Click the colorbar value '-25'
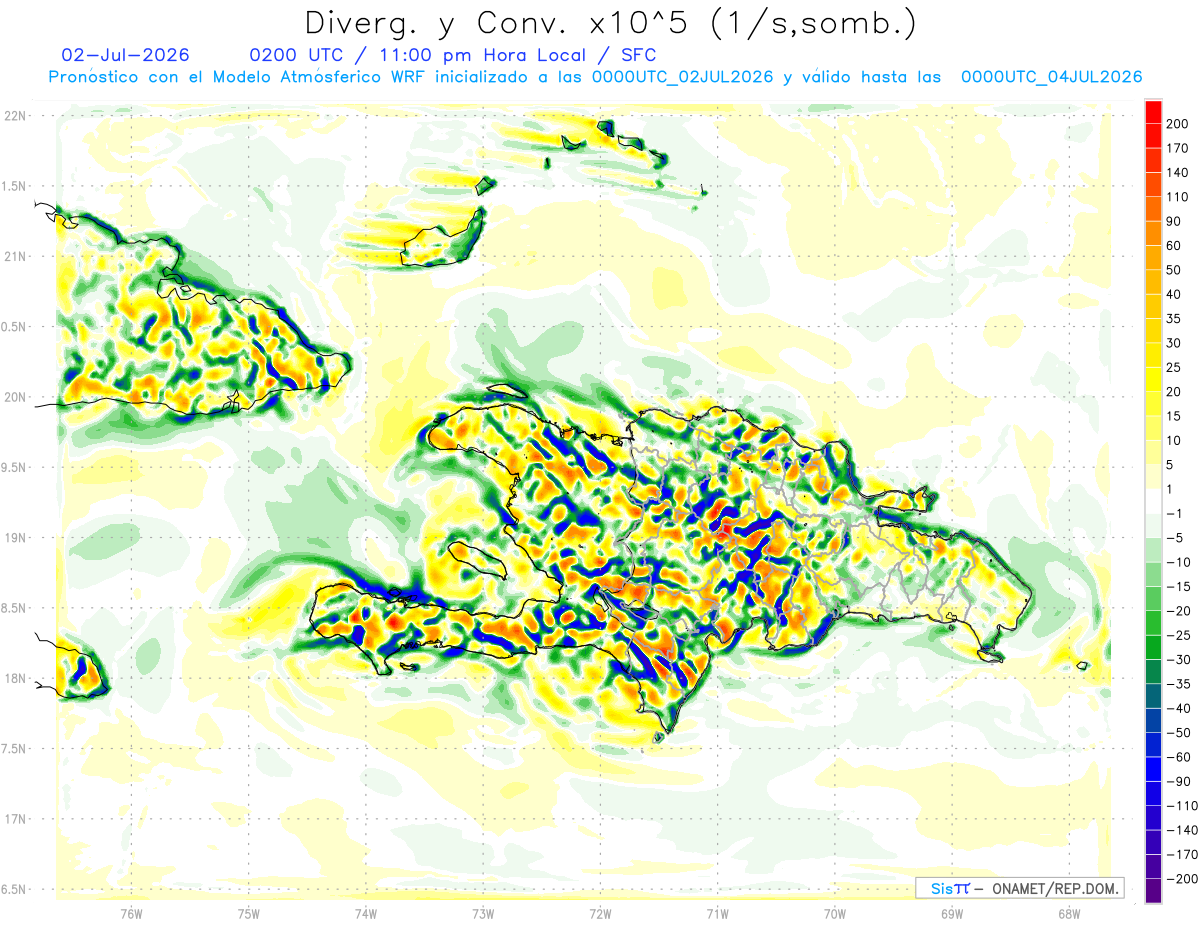 [x=1179, y=636]
